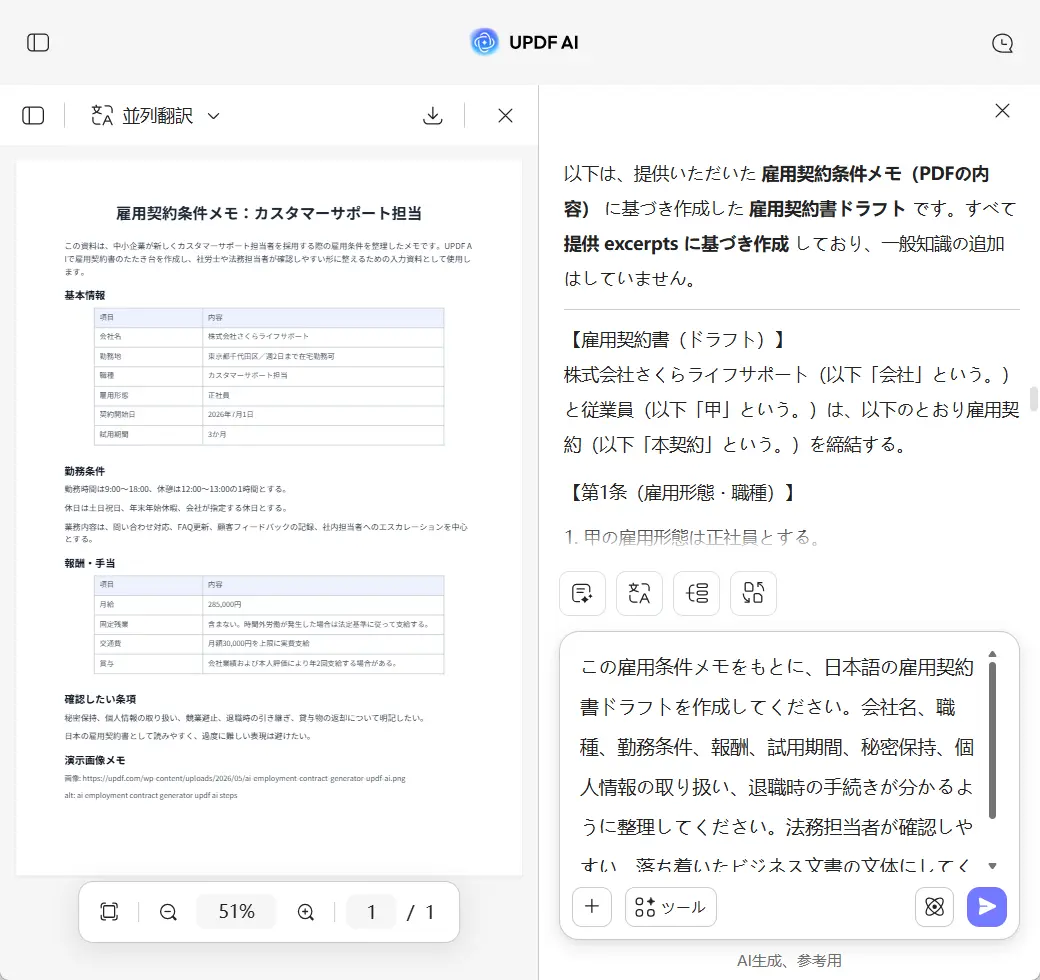Zoom out the PDF page
The width and height of the screenshot is (1040, 980).
pos(168,912)
